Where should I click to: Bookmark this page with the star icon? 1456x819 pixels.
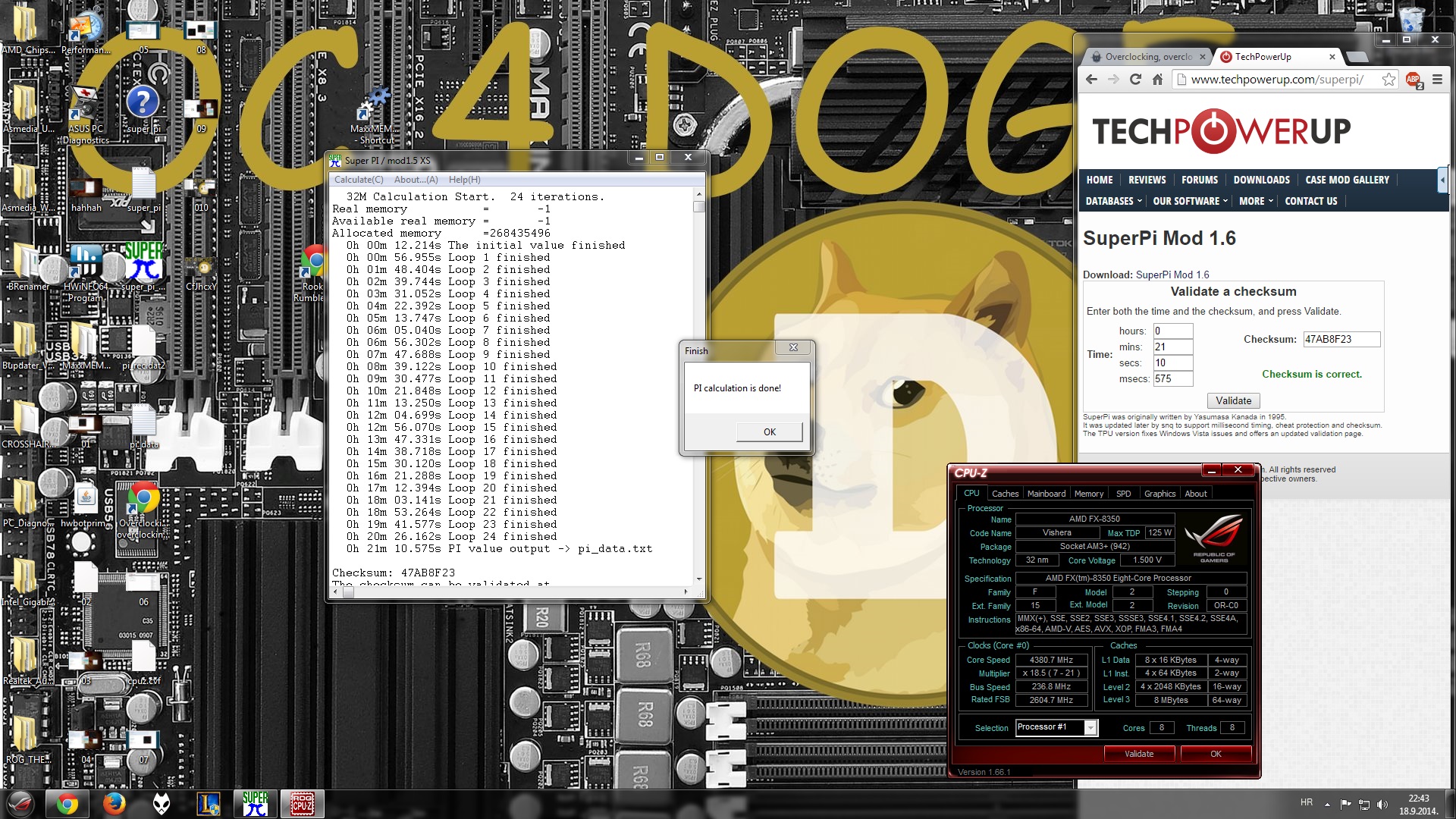(1389, 80)
